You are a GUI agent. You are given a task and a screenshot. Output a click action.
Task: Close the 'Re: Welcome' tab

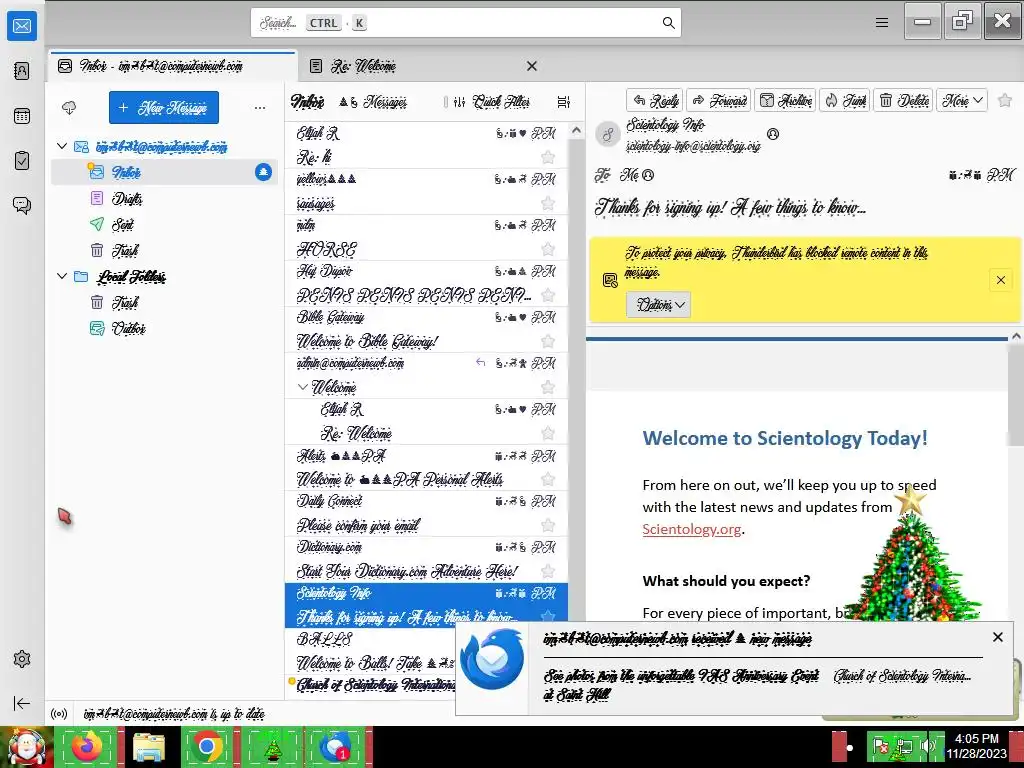532,66
